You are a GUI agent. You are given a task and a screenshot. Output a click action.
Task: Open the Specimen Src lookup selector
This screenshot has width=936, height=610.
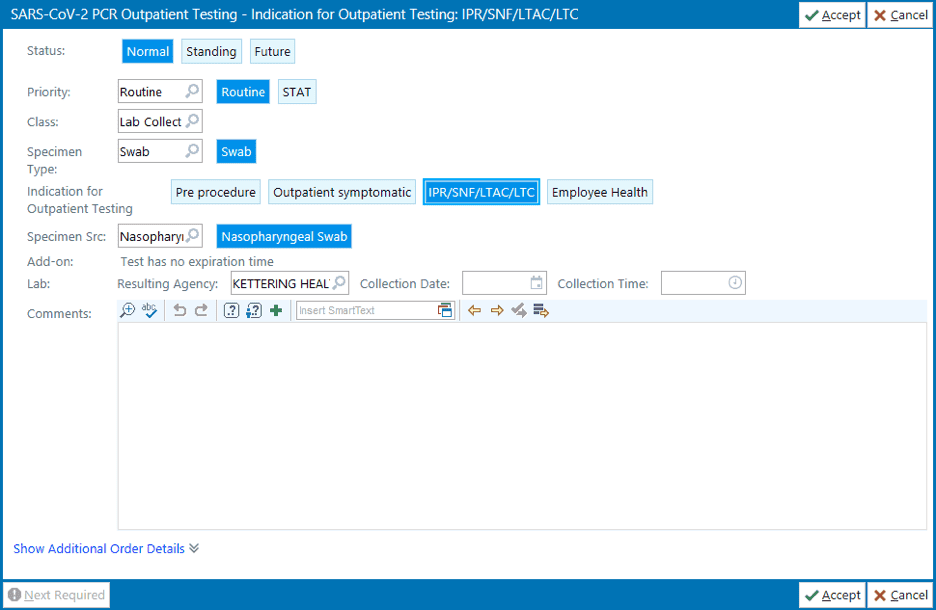pyautogui.click(x=194, y=236)
